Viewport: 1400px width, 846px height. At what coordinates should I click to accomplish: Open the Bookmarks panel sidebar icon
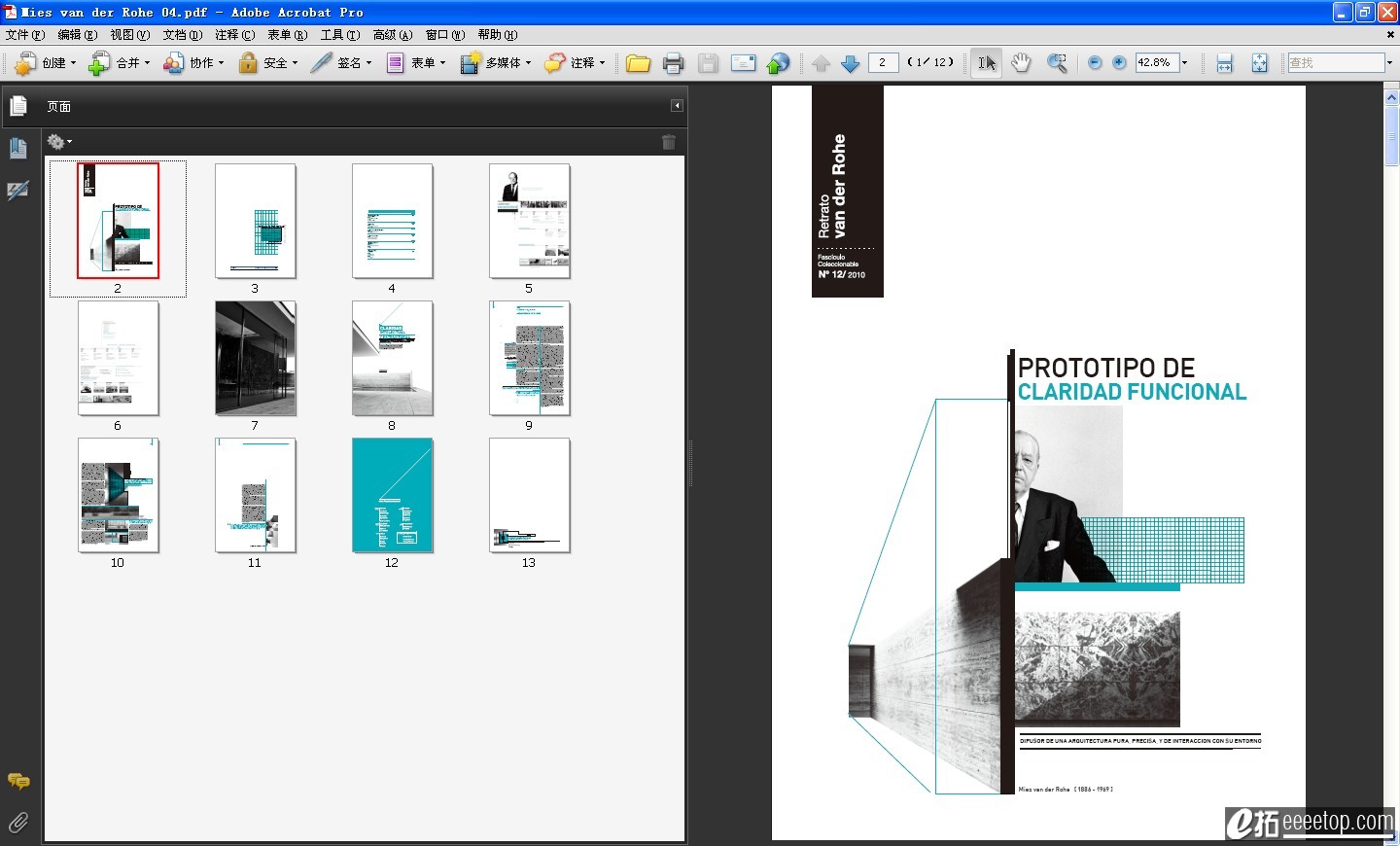(17, 149)
